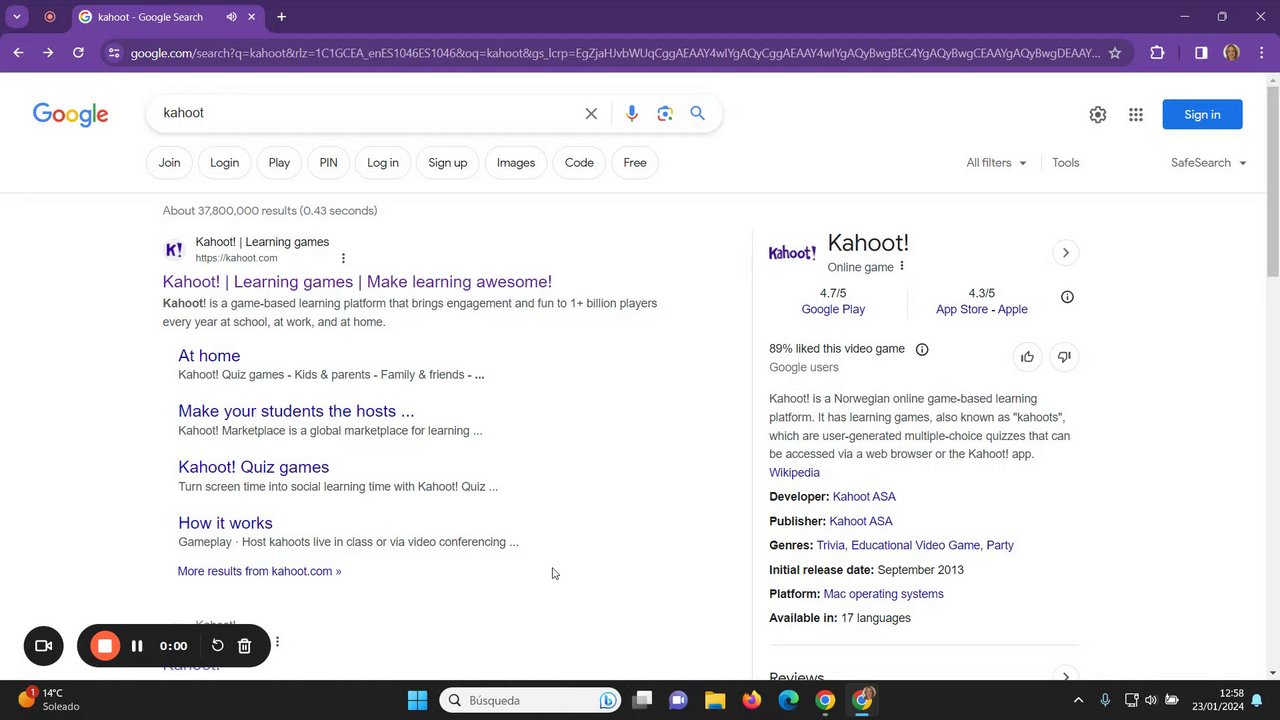Viewport: 1280px width, 720px height.
Task: Open the How it works sitelink
Action: click(x=225, y=523)
